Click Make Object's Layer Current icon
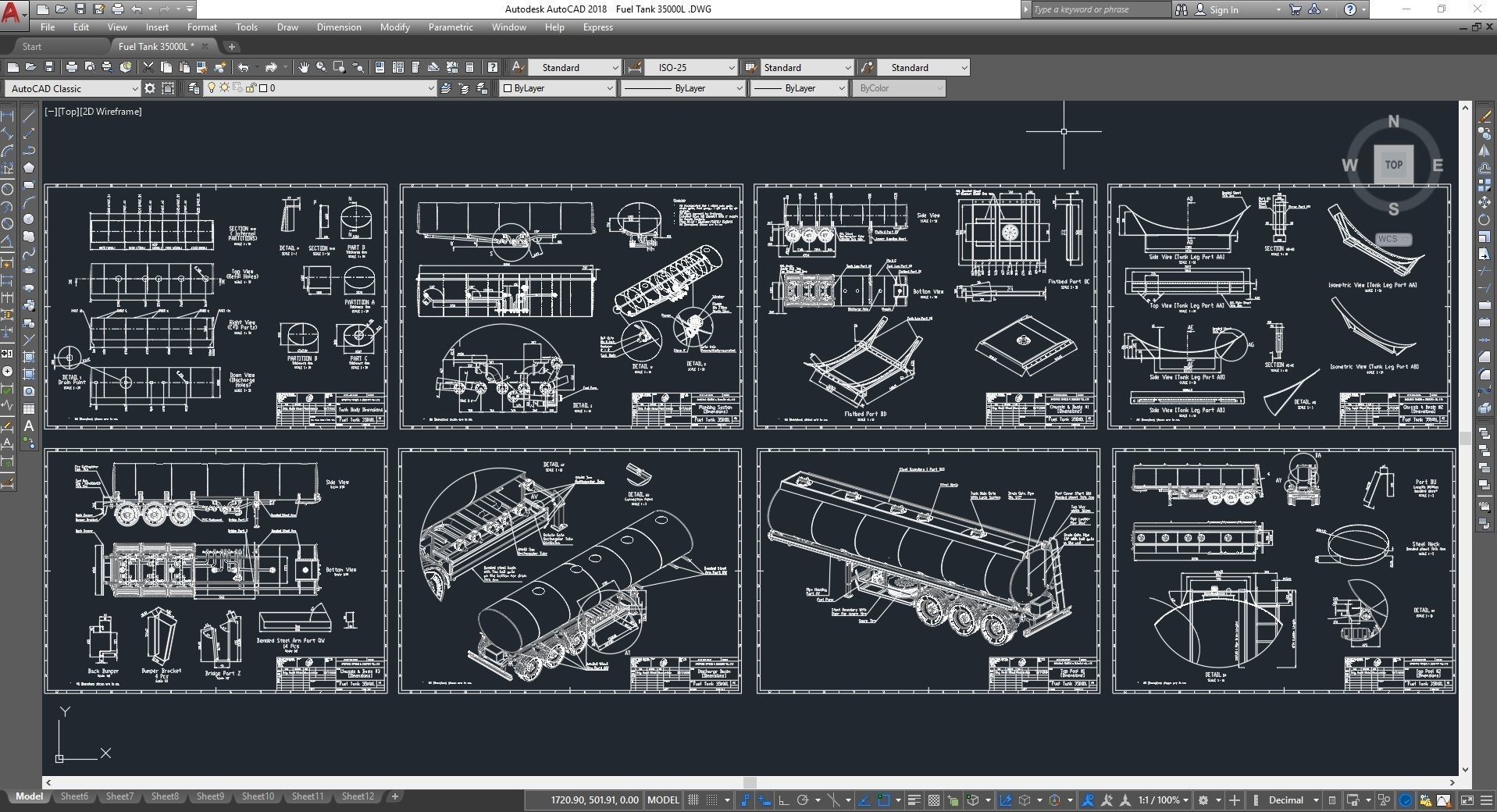 (x=446, y=88)
